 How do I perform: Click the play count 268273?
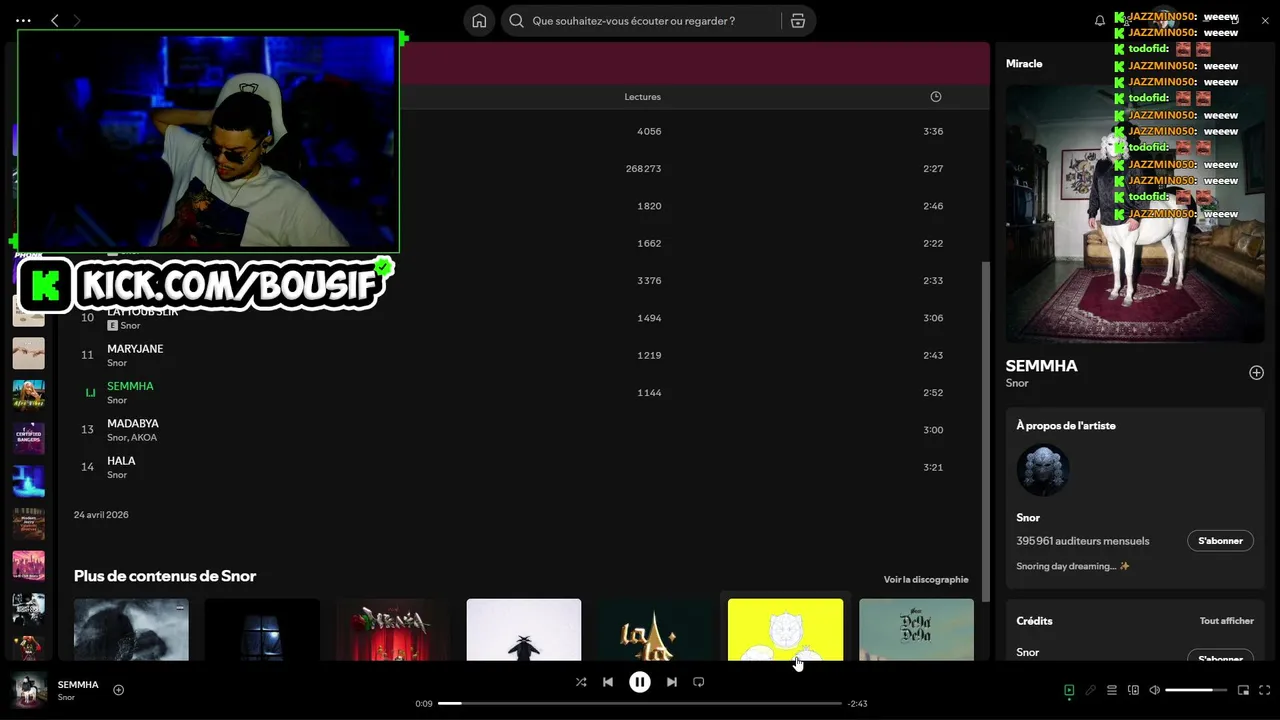pos(643,169)
